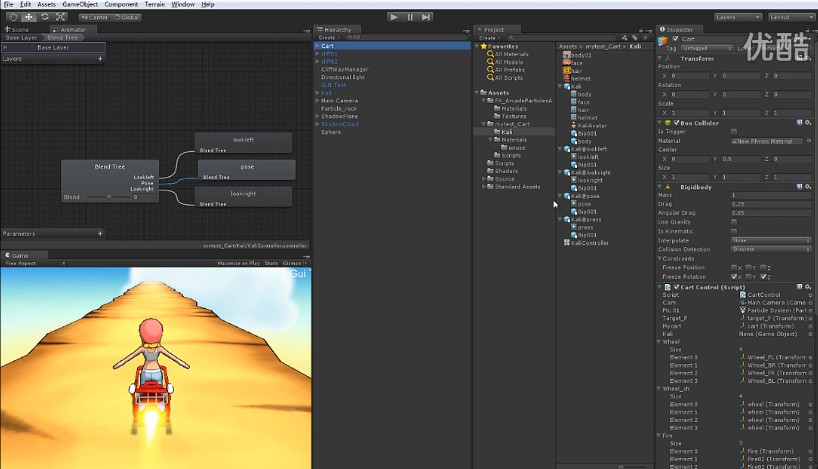Select the lookleft animation clip

click(x=584, y=157)
